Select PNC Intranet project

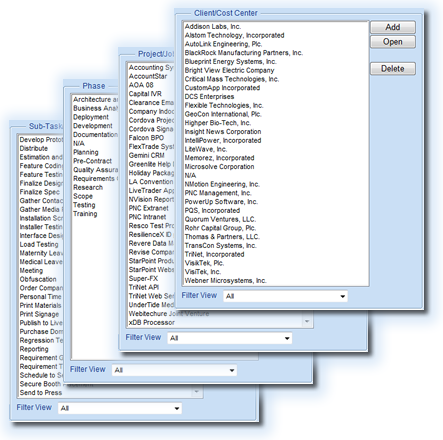[147, 217]
